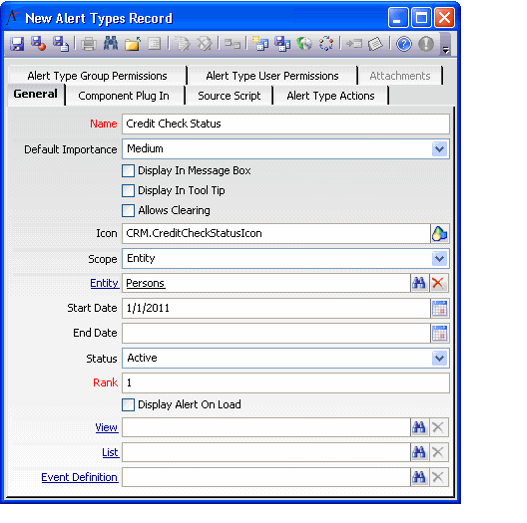Search for an Entity using binoculars button
The width and height of the screenshot is (527, 523).
419,283
